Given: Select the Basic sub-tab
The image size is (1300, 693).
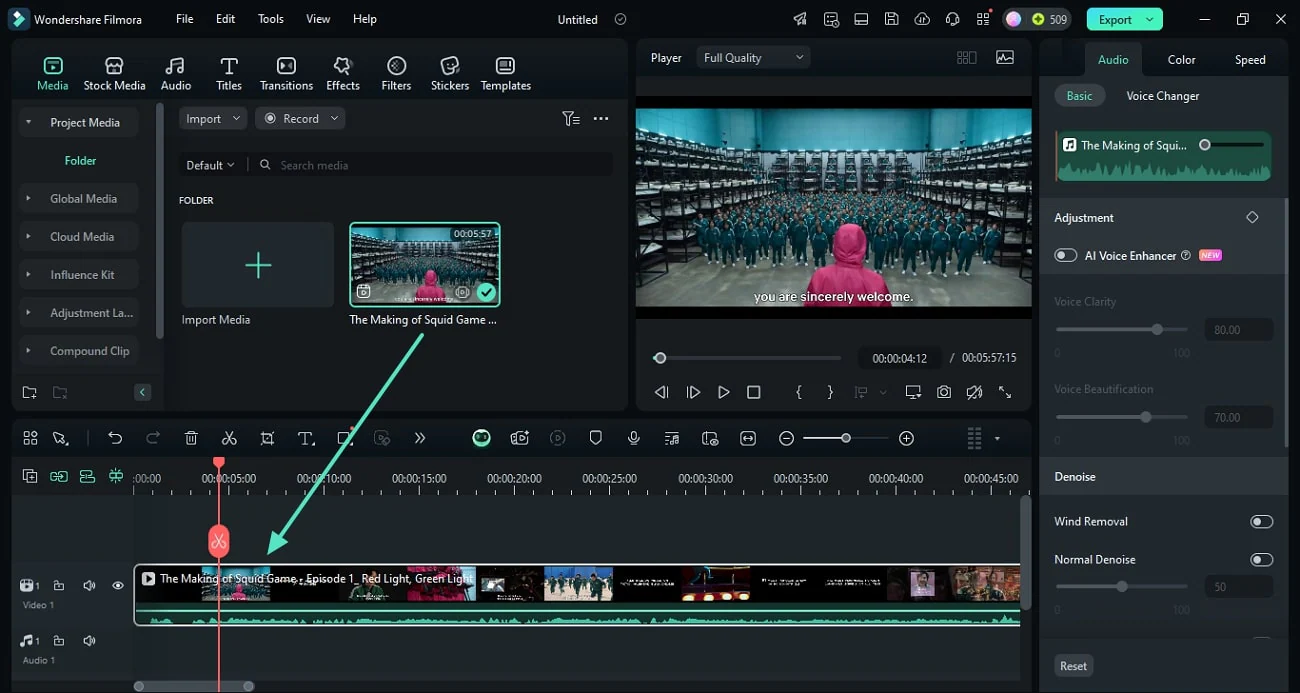Looking at the screenshot, I should tap(1080, 96).
